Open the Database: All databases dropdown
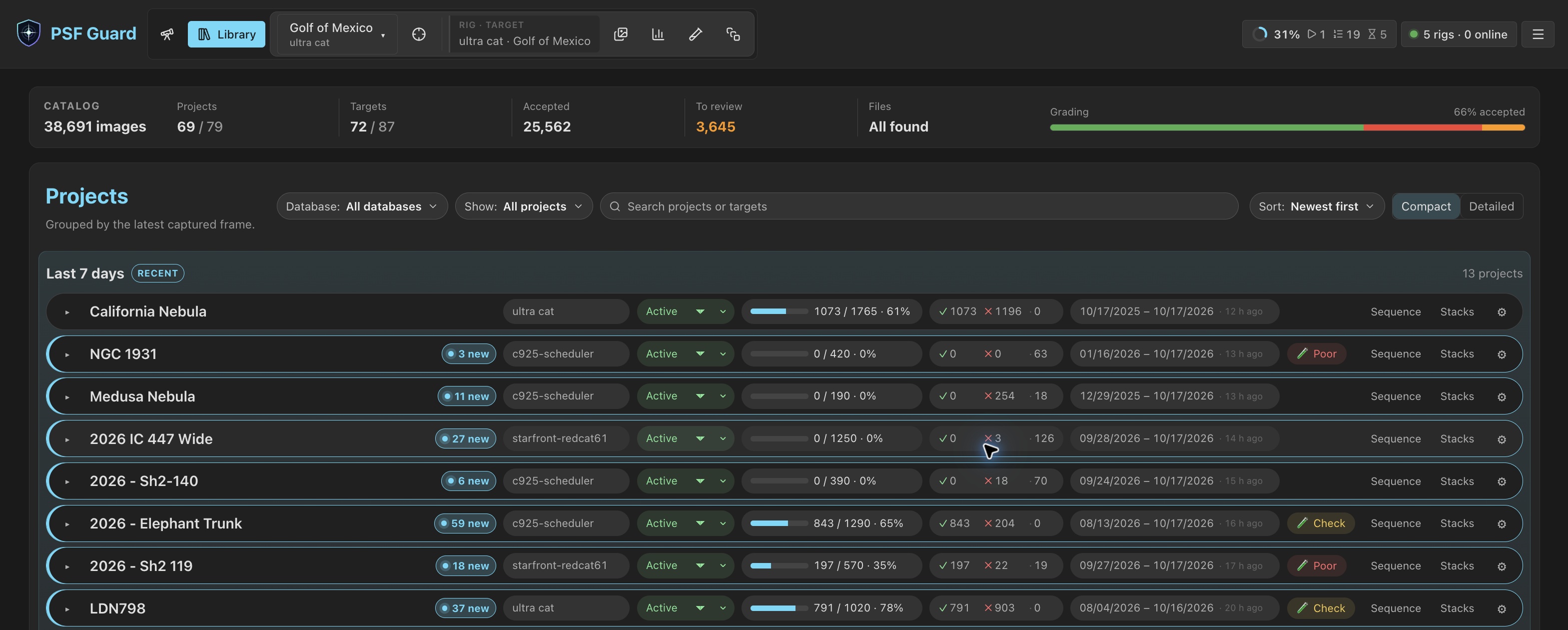1568x630 pixels. click(362, 206)
